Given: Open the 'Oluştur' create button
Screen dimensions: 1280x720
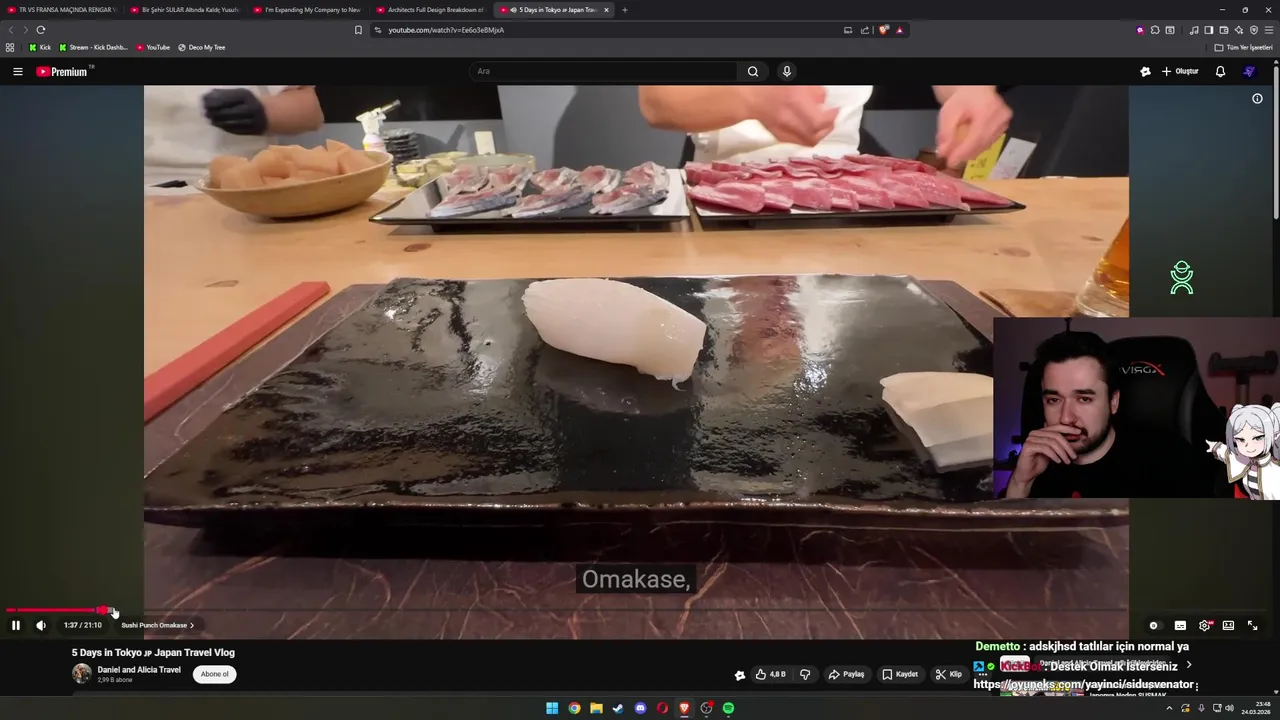Looking at the screenshot, I should coord(1180,71).
